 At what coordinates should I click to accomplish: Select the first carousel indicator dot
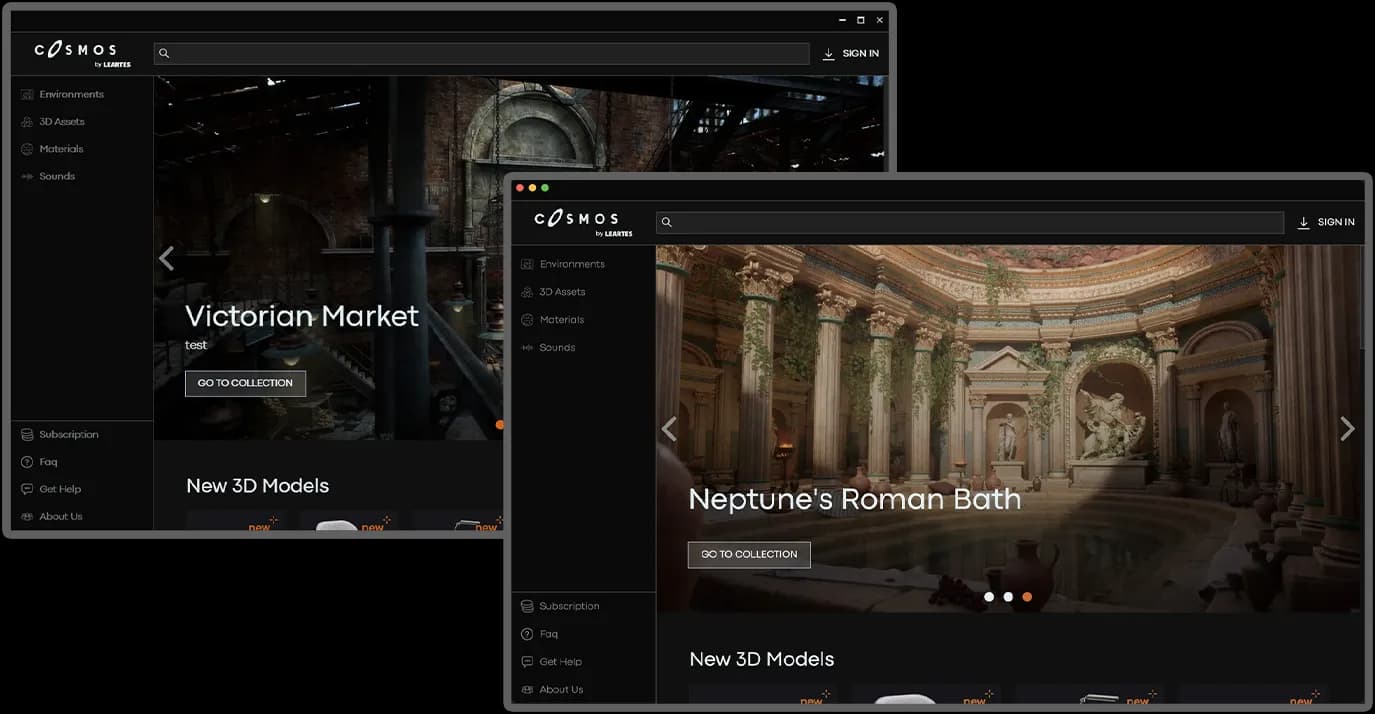[989, 596]
